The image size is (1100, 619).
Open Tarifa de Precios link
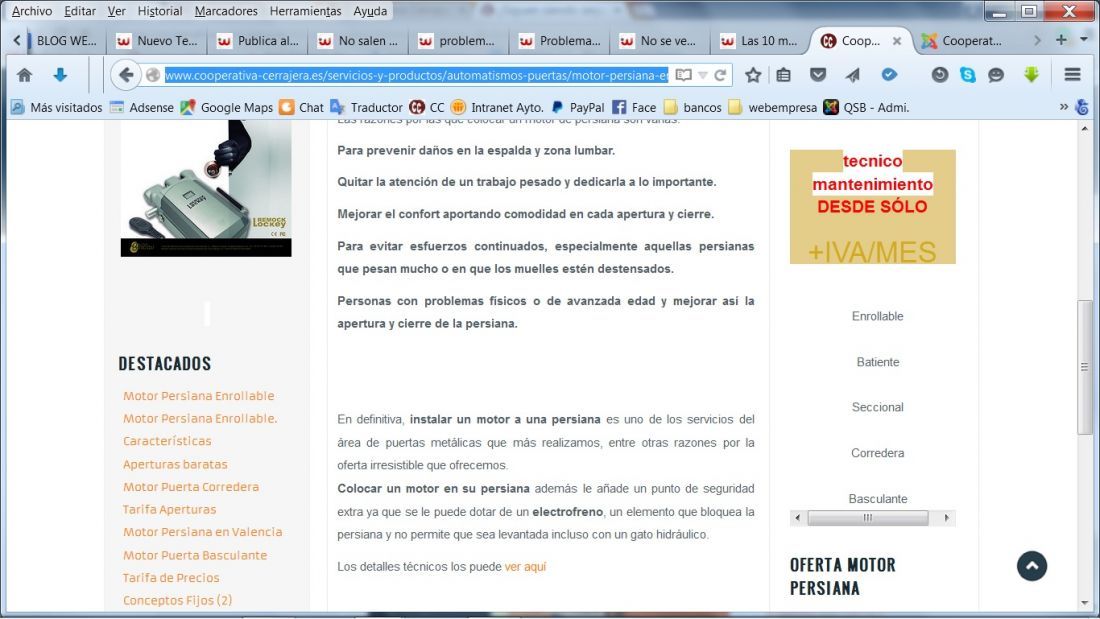[x=171, y=578]
